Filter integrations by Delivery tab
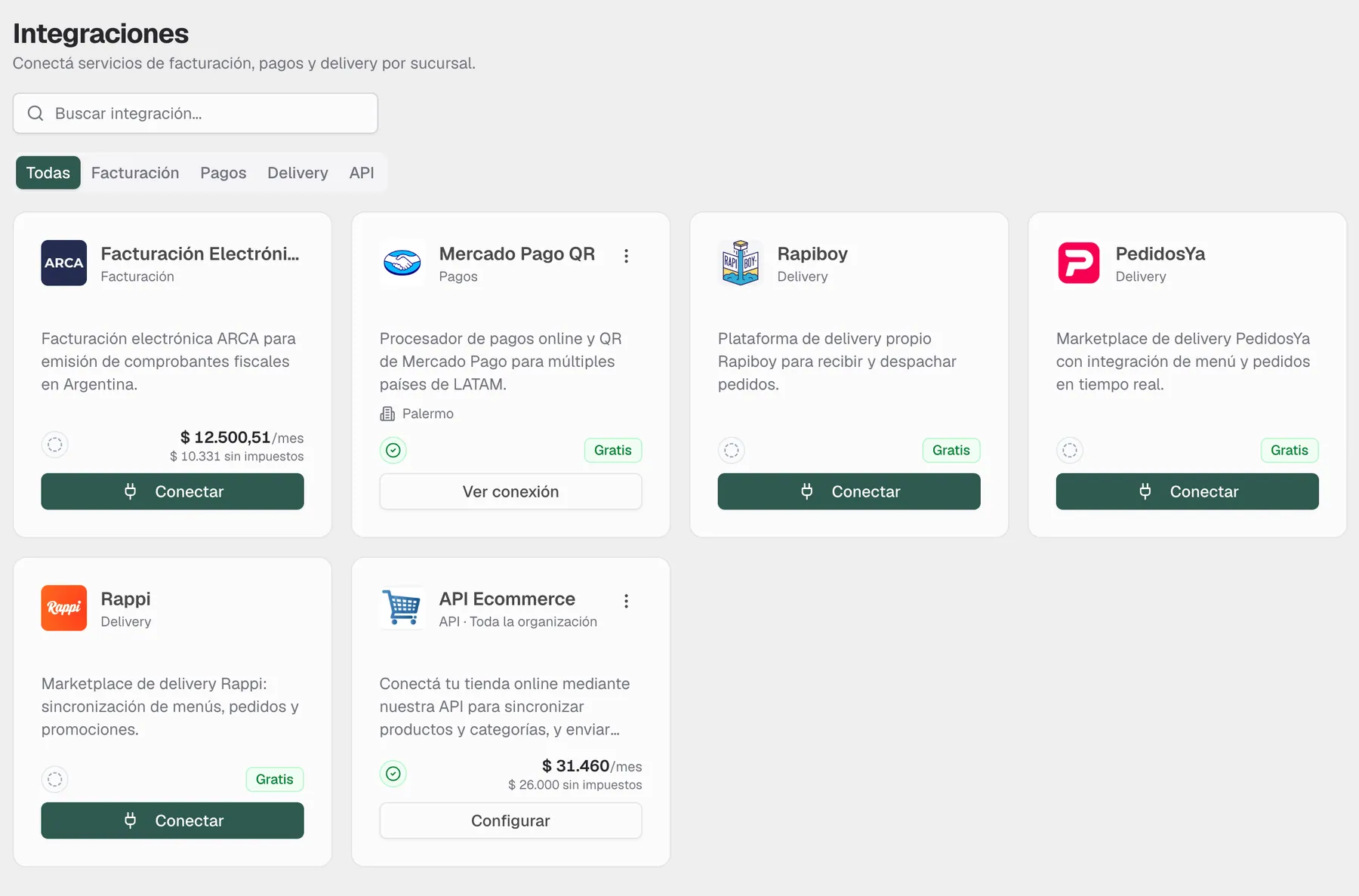1359x896 pixels. point(297,173)
